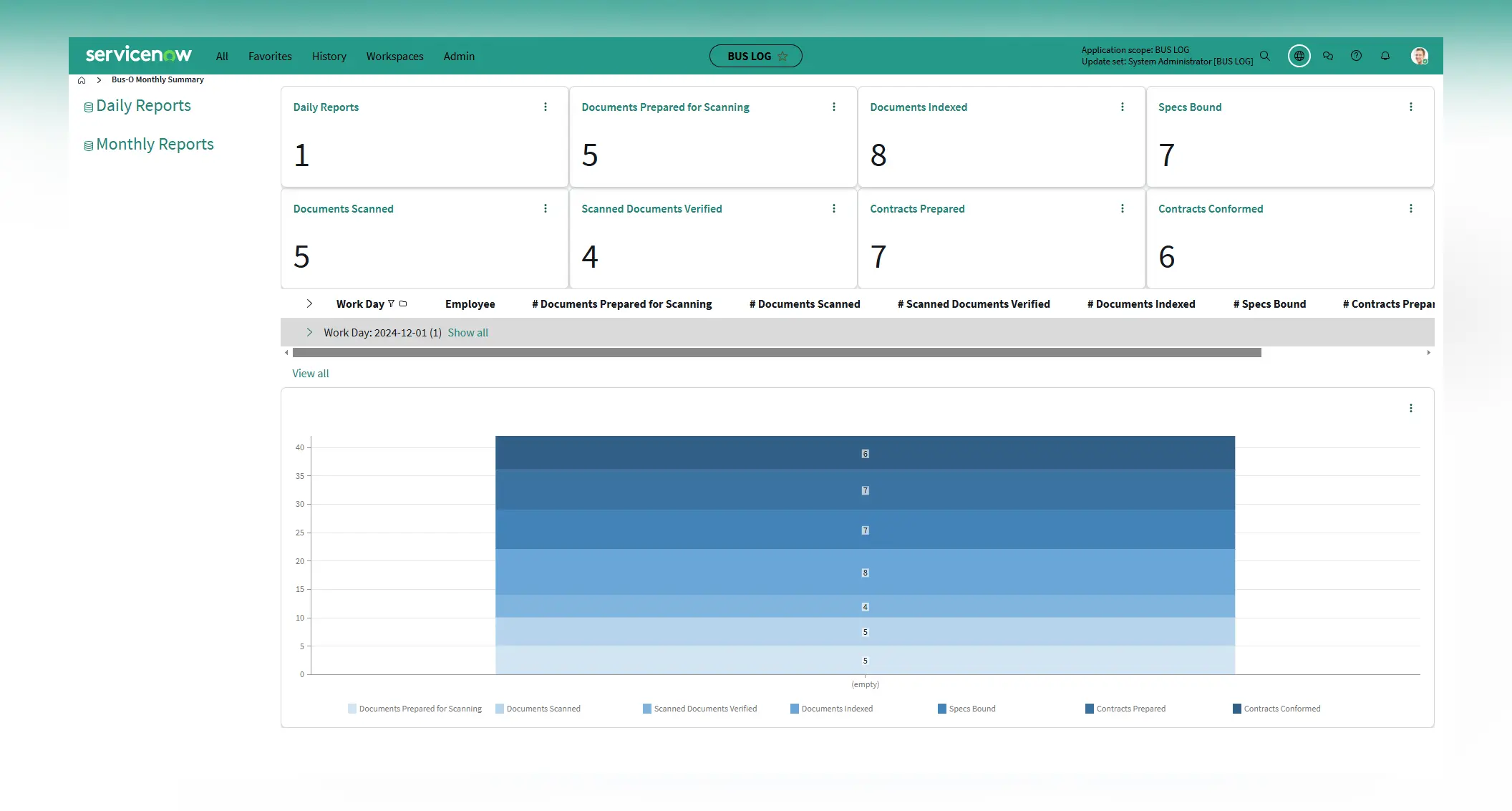This screenshot has width=1512, height=811.
Task: Open the Workspaces menu
Action: click(394, 57)
